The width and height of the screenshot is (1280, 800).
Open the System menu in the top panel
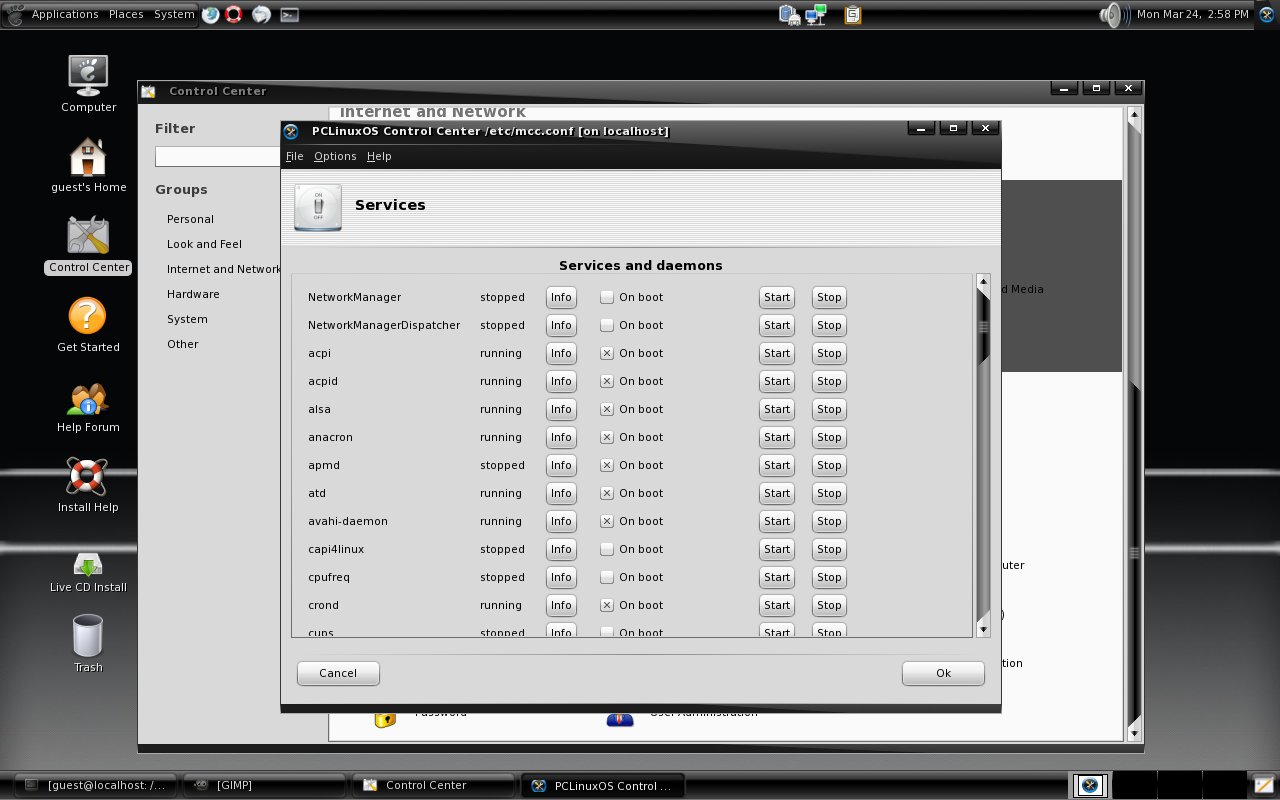(174, 14)
